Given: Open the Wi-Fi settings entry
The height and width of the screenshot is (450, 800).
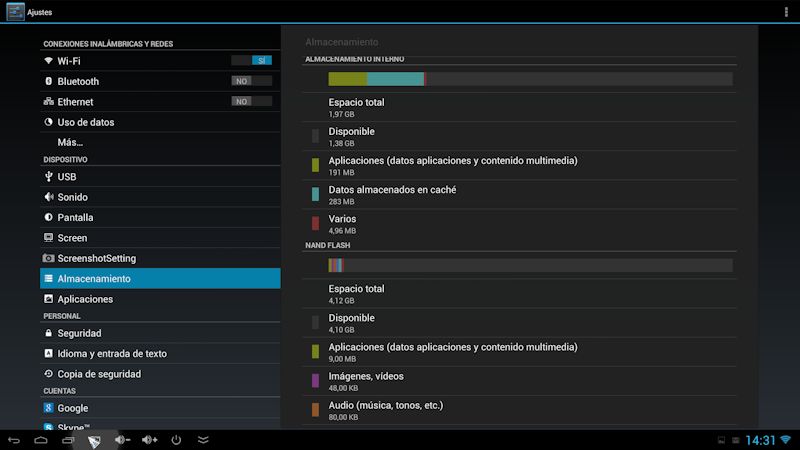Looking at the screenshot, I should click(x=160, y=61).
